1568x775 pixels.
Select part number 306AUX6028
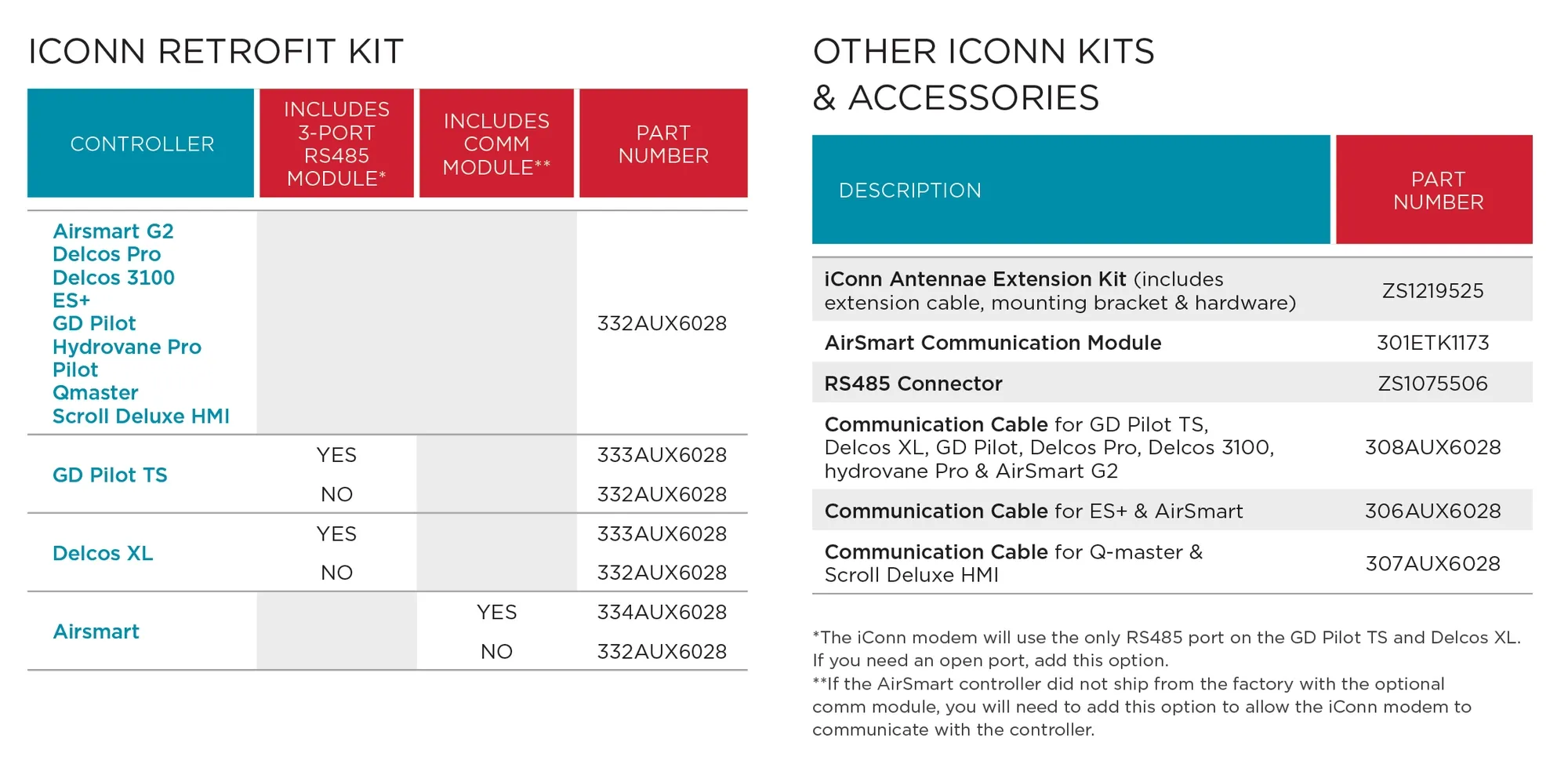tap(1432, 511)
